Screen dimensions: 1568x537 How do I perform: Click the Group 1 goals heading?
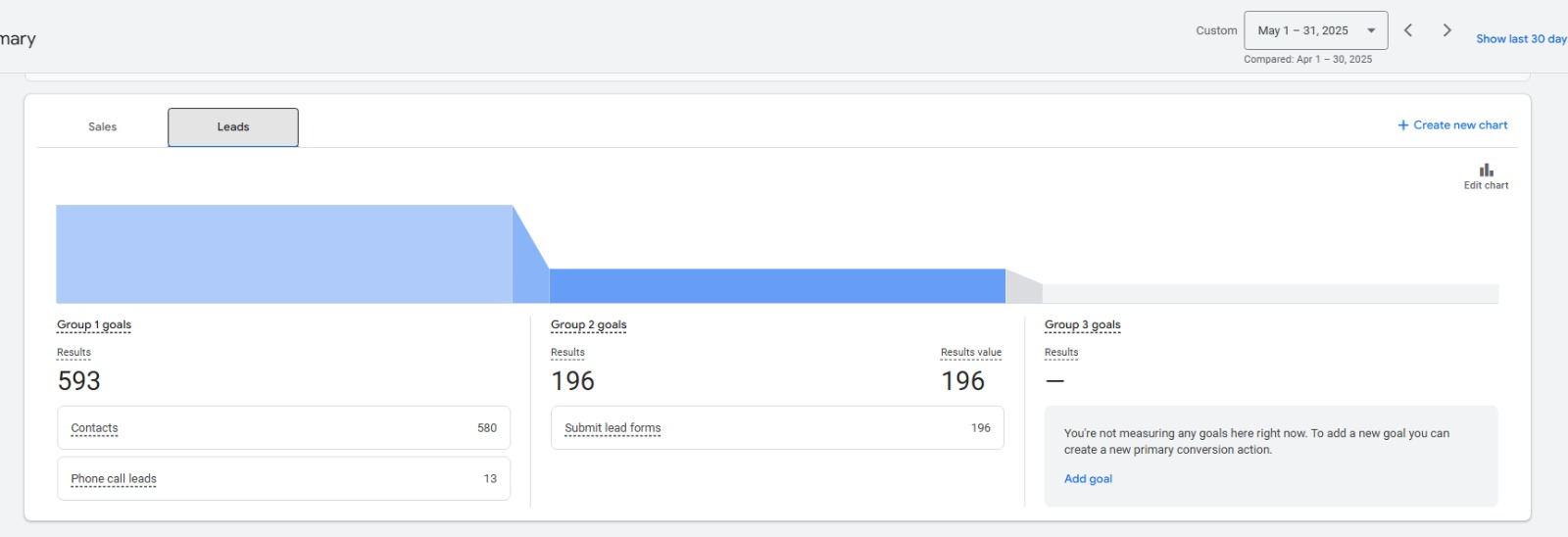tap(94, 325)
